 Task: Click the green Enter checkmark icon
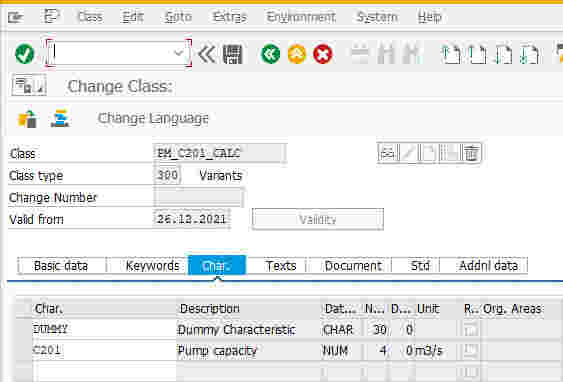coord(24,54)
